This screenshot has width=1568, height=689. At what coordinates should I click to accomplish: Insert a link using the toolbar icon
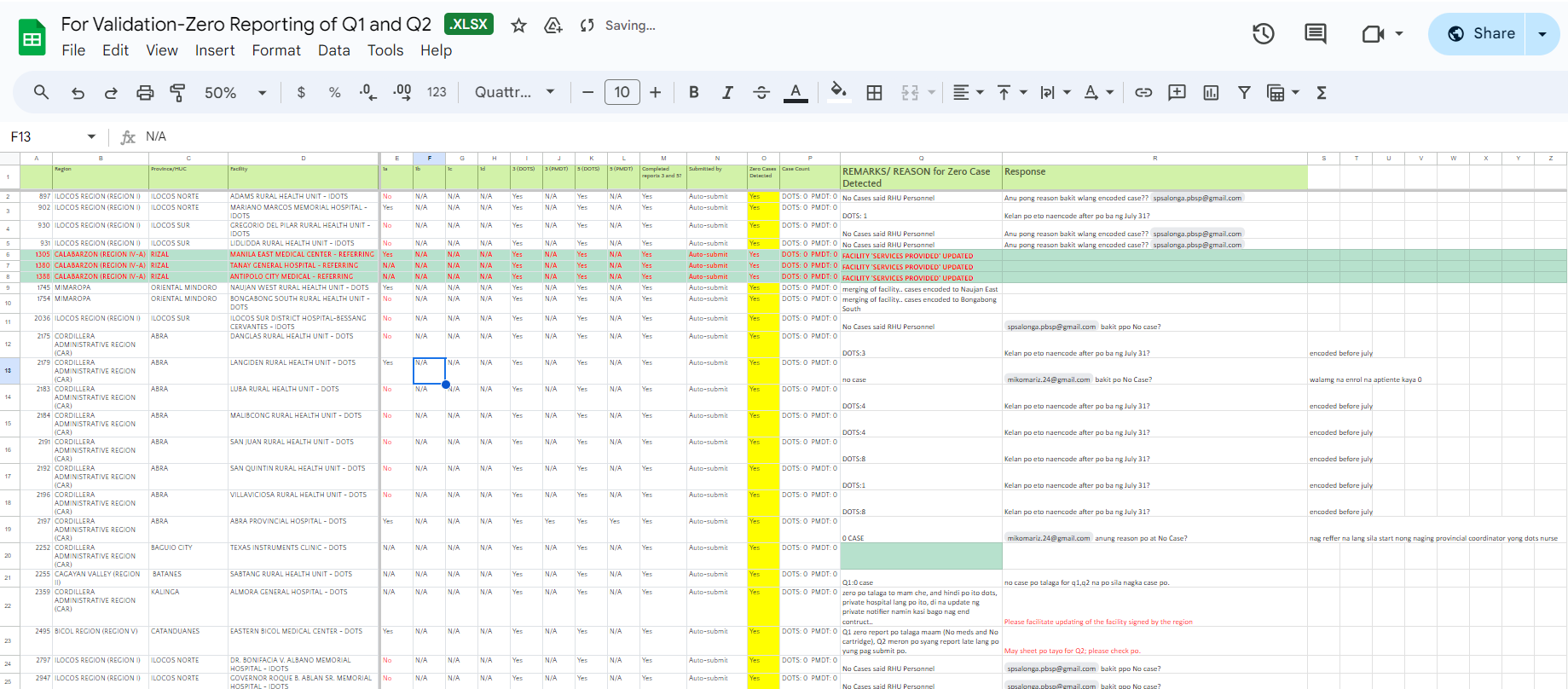(x=1143, y=92)
